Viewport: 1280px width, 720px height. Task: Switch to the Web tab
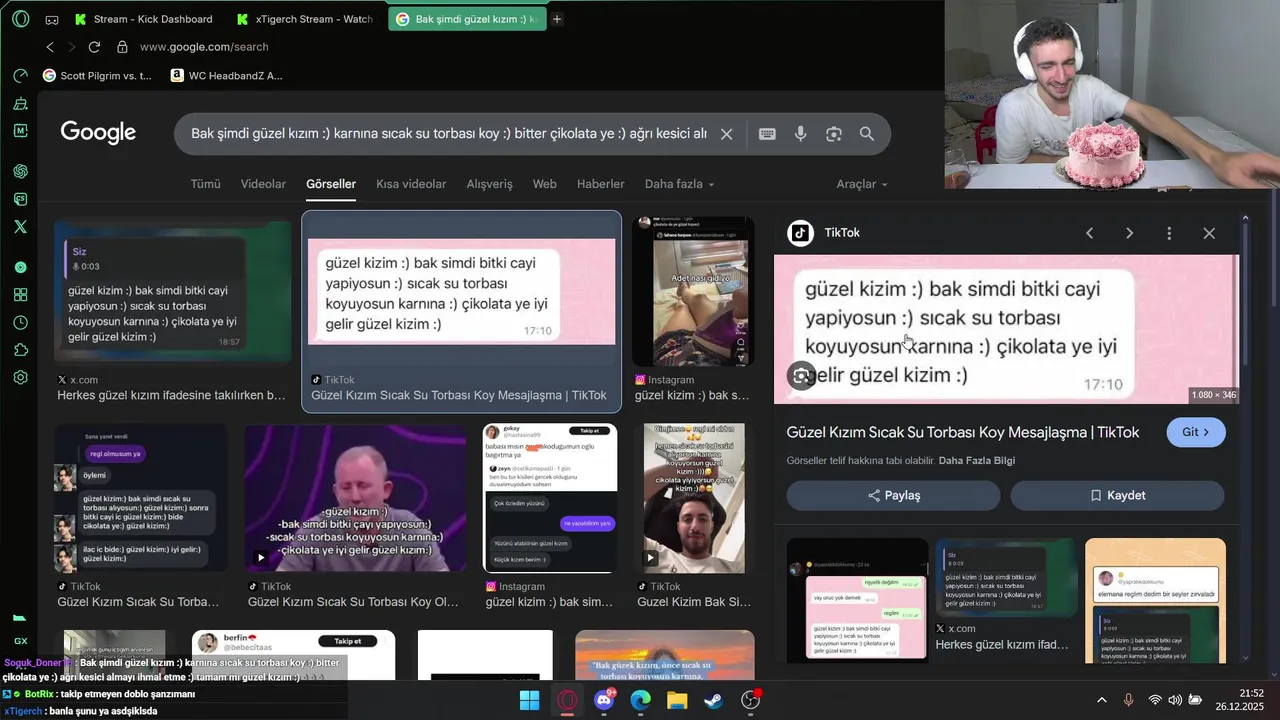pos(544,184)
